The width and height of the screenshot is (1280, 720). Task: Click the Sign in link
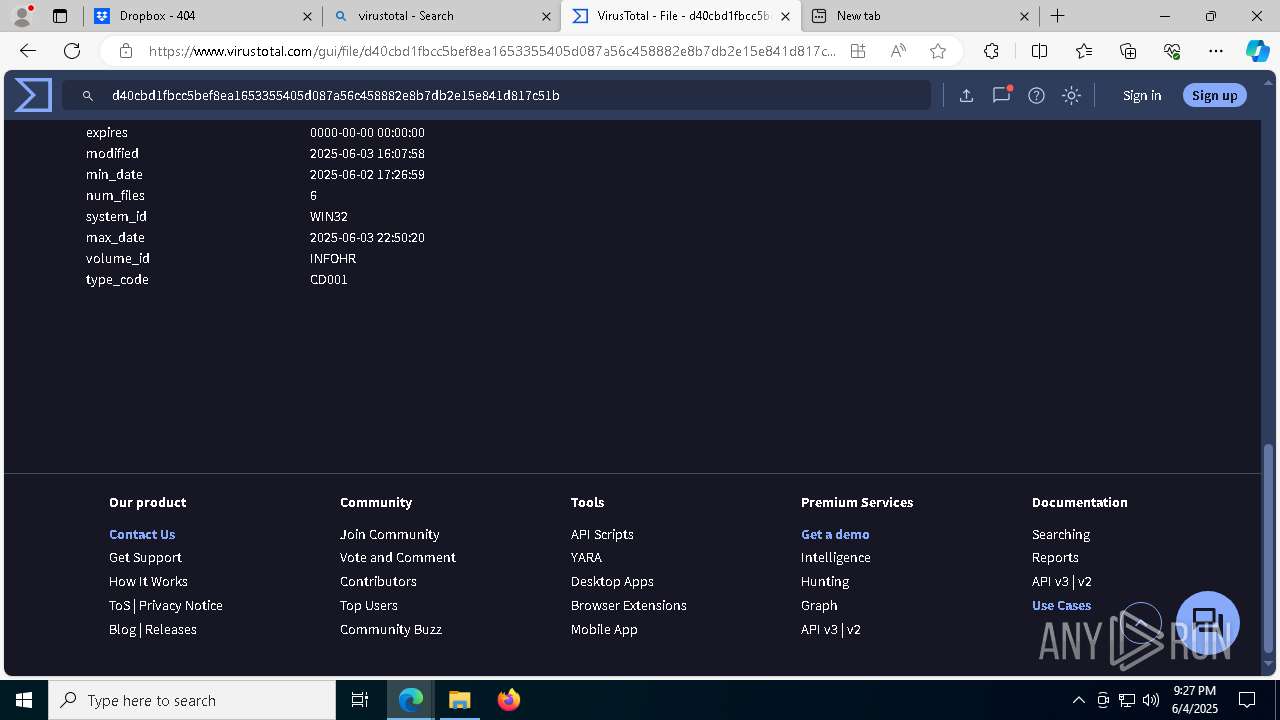(1142, 95)
